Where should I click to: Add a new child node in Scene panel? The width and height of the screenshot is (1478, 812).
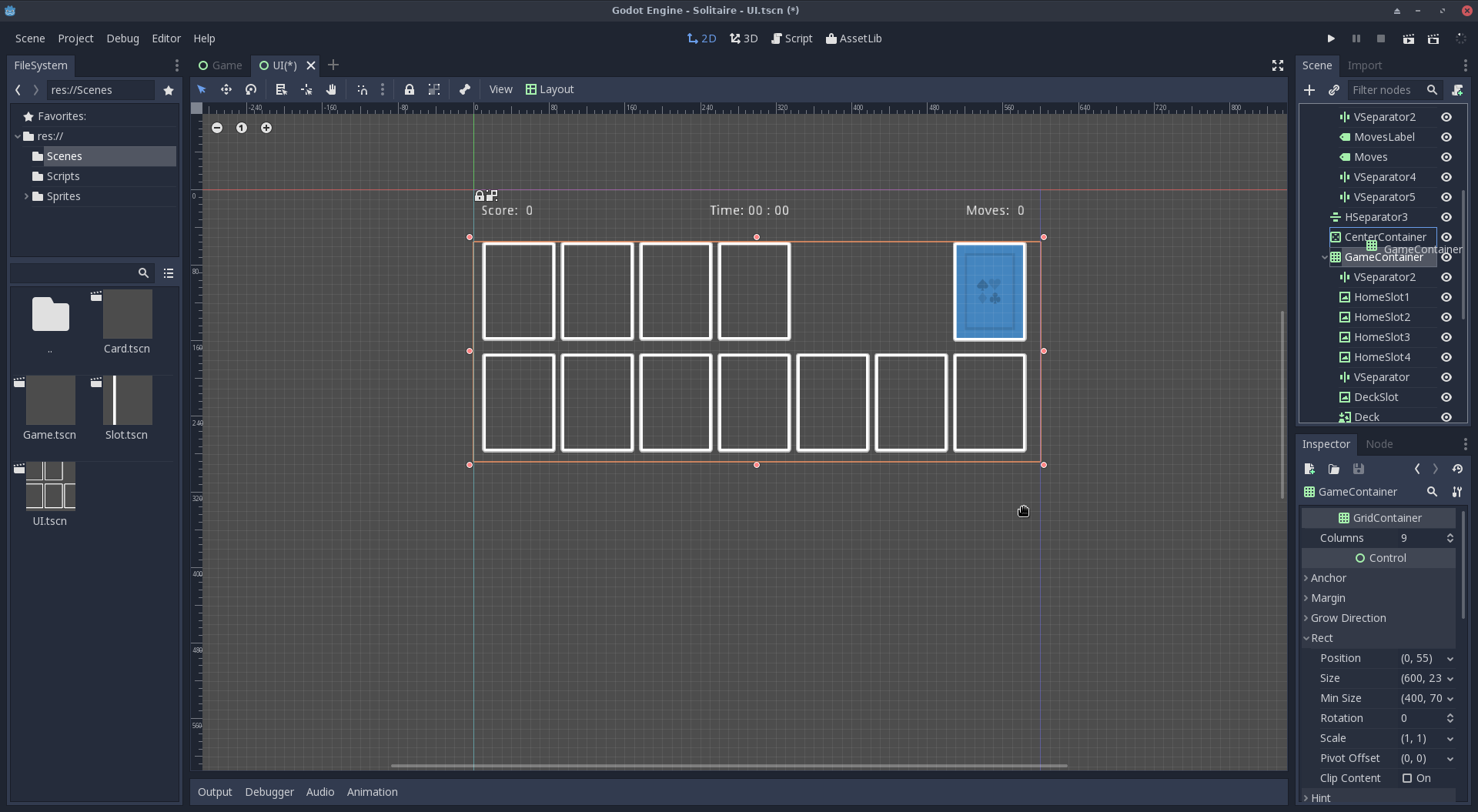1310,90
